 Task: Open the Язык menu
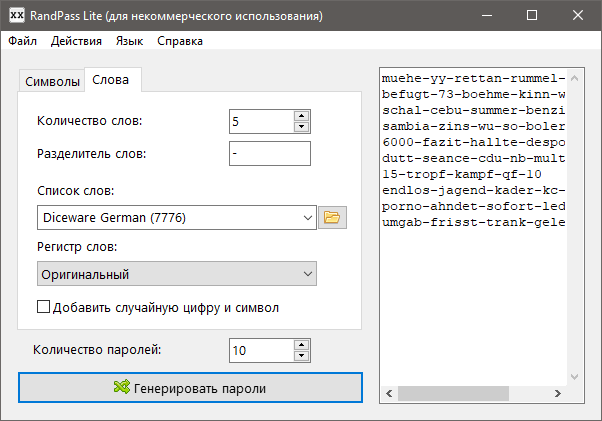tap(129, 41)
